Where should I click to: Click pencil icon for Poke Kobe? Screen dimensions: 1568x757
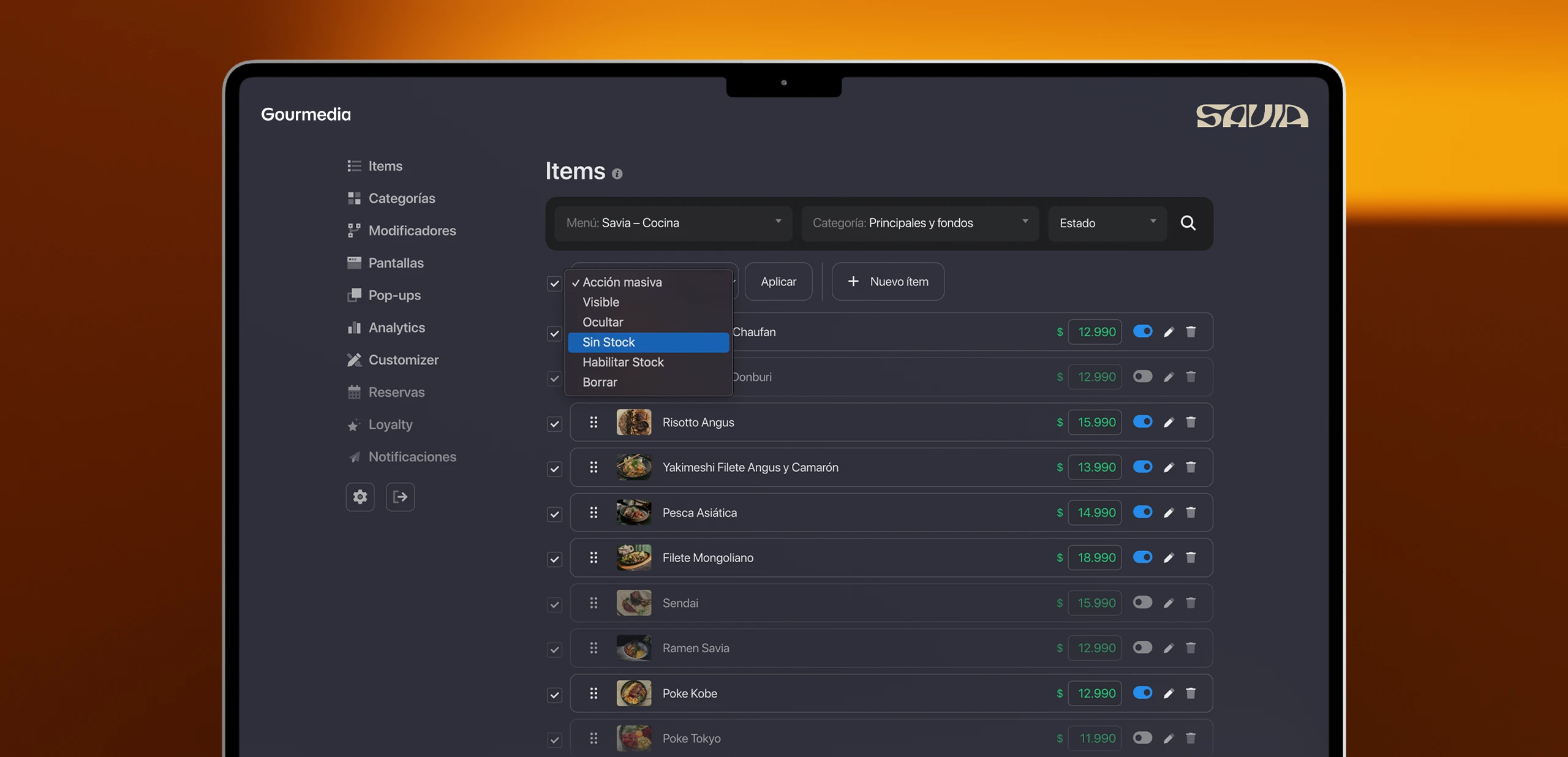[1169, 693]
